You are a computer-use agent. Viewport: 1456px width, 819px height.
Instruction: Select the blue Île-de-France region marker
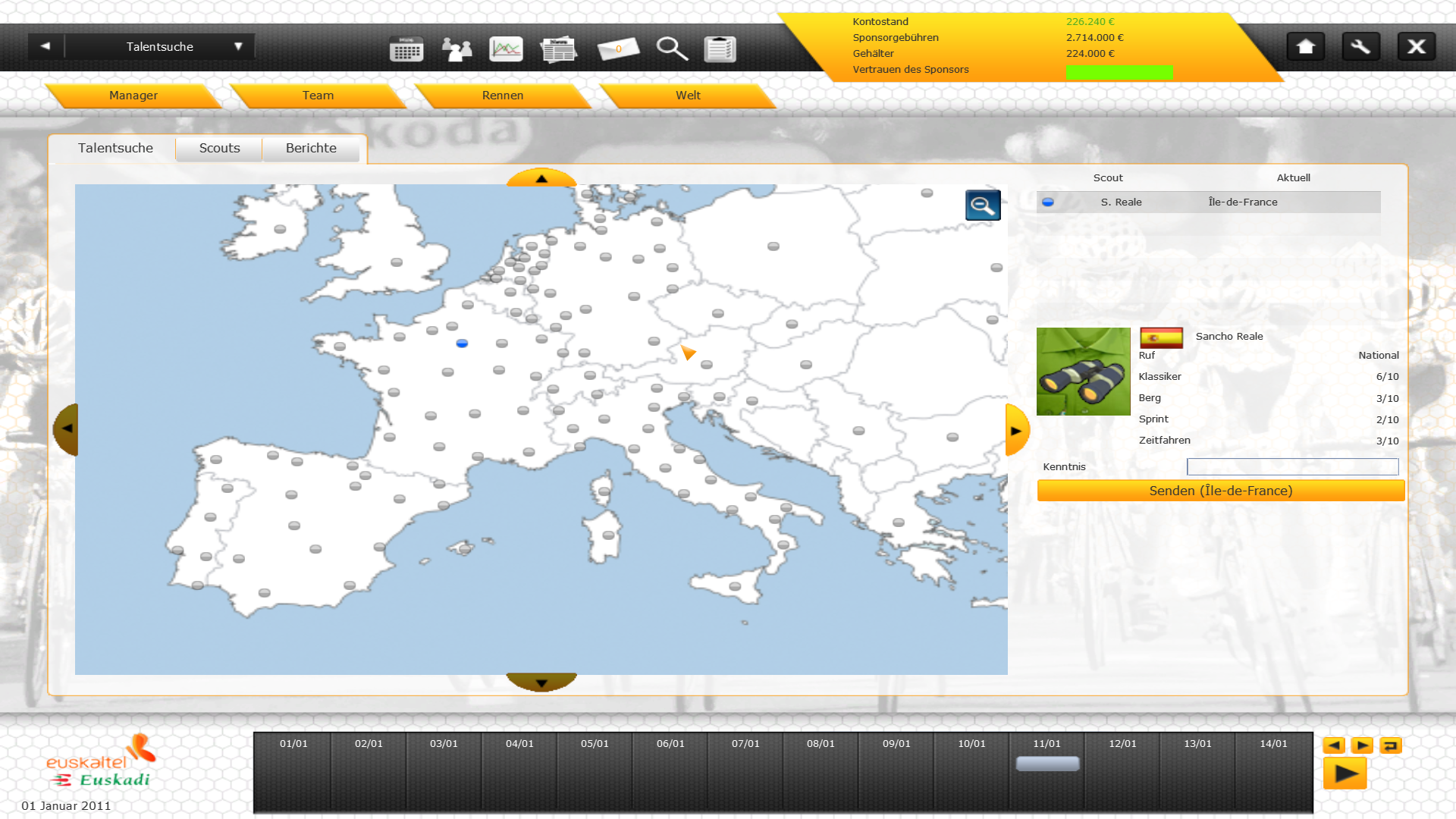pyautogui.click(x=462, y=344)
